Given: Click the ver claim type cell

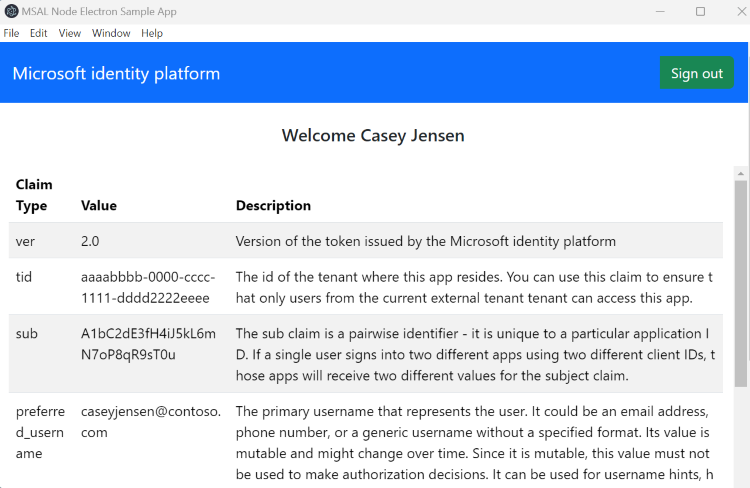Looking at the screenshot, I should pyautogui.click(x=25, y=241).
